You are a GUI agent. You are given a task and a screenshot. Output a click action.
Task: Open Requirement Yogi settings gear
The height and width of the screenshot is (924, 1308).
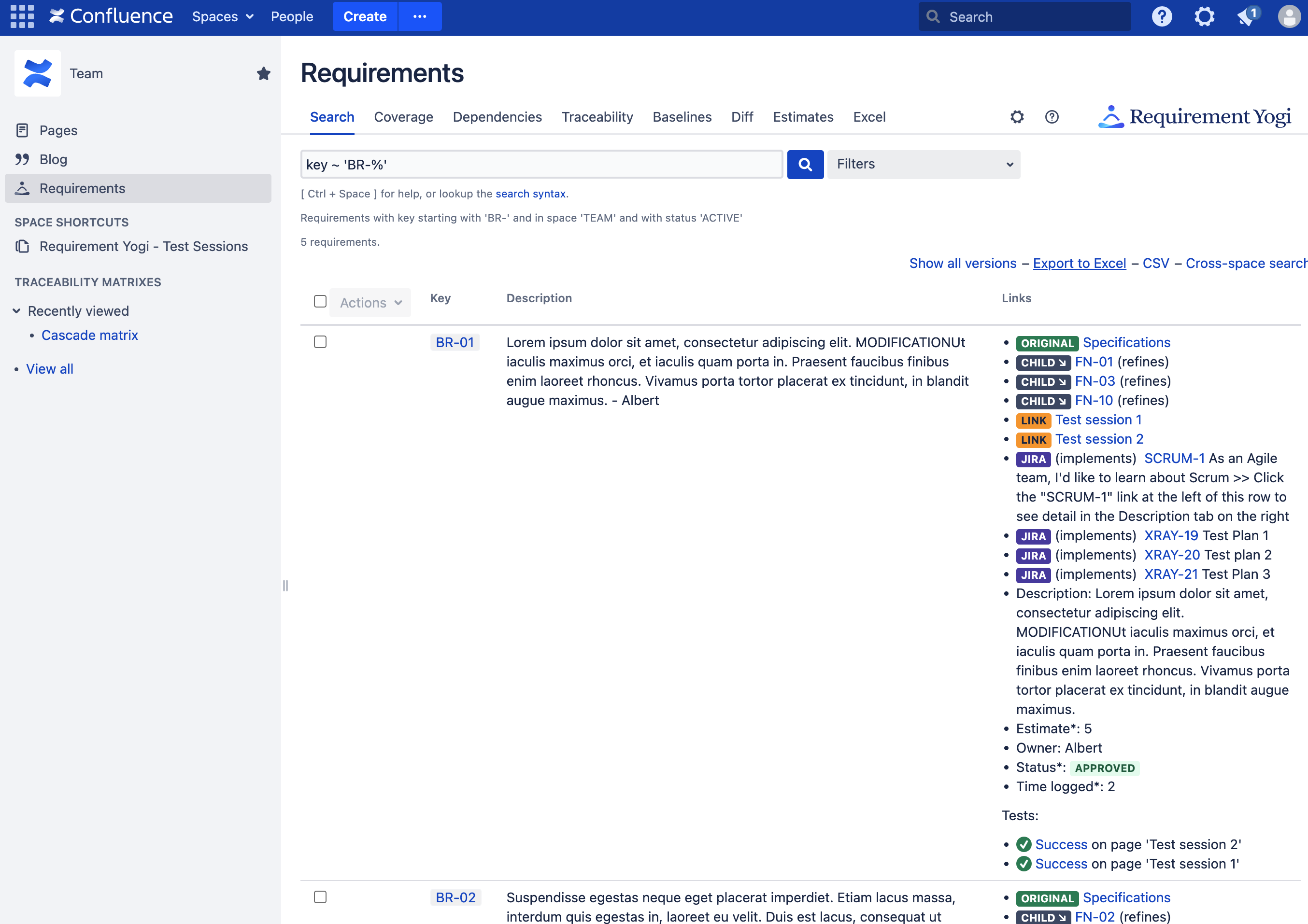[x=1017, y=117]
